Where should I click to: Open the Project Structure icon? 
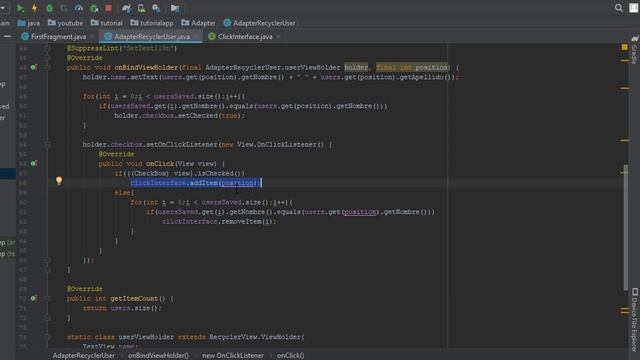point(175,8)
